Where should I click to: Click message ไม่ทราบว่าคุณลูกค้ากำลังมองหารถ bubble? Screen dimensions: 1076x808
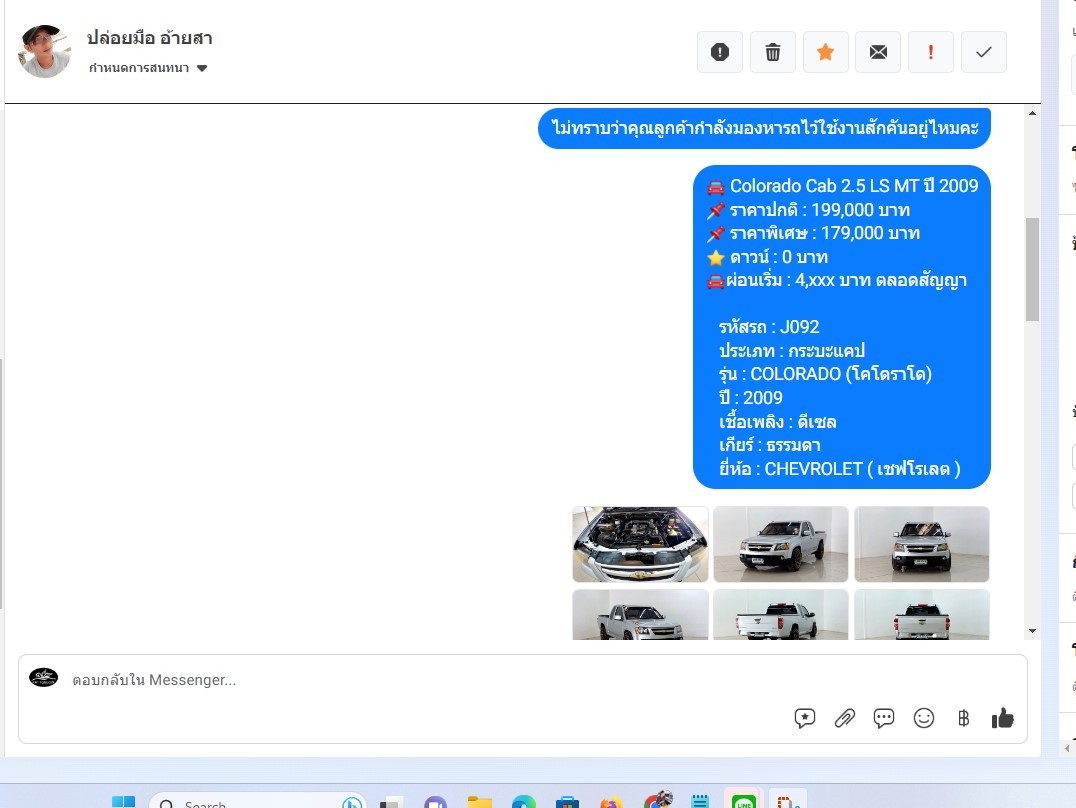(764, 128)
